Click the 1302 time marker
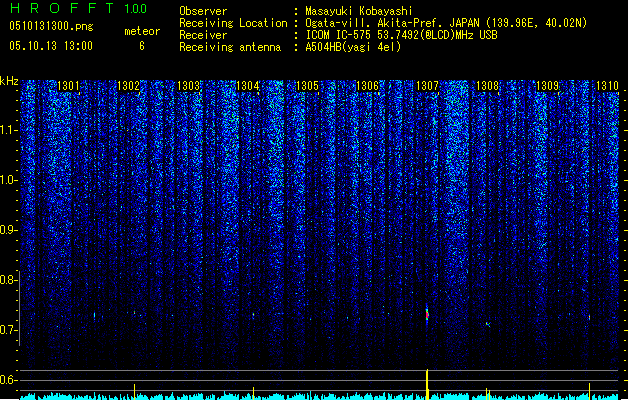 tap(128, 86)
